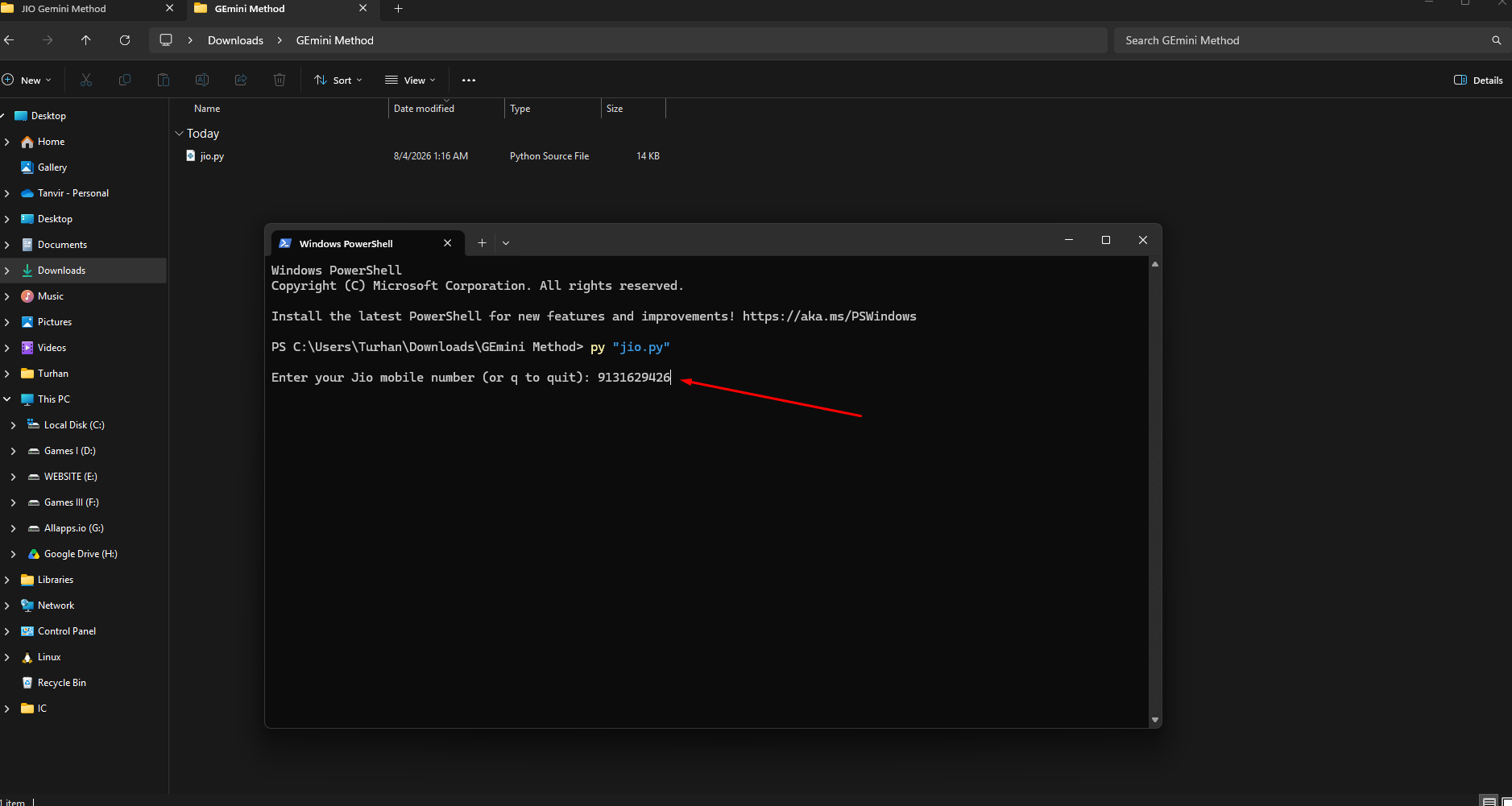Click the Share icon in toolbar

241,80
